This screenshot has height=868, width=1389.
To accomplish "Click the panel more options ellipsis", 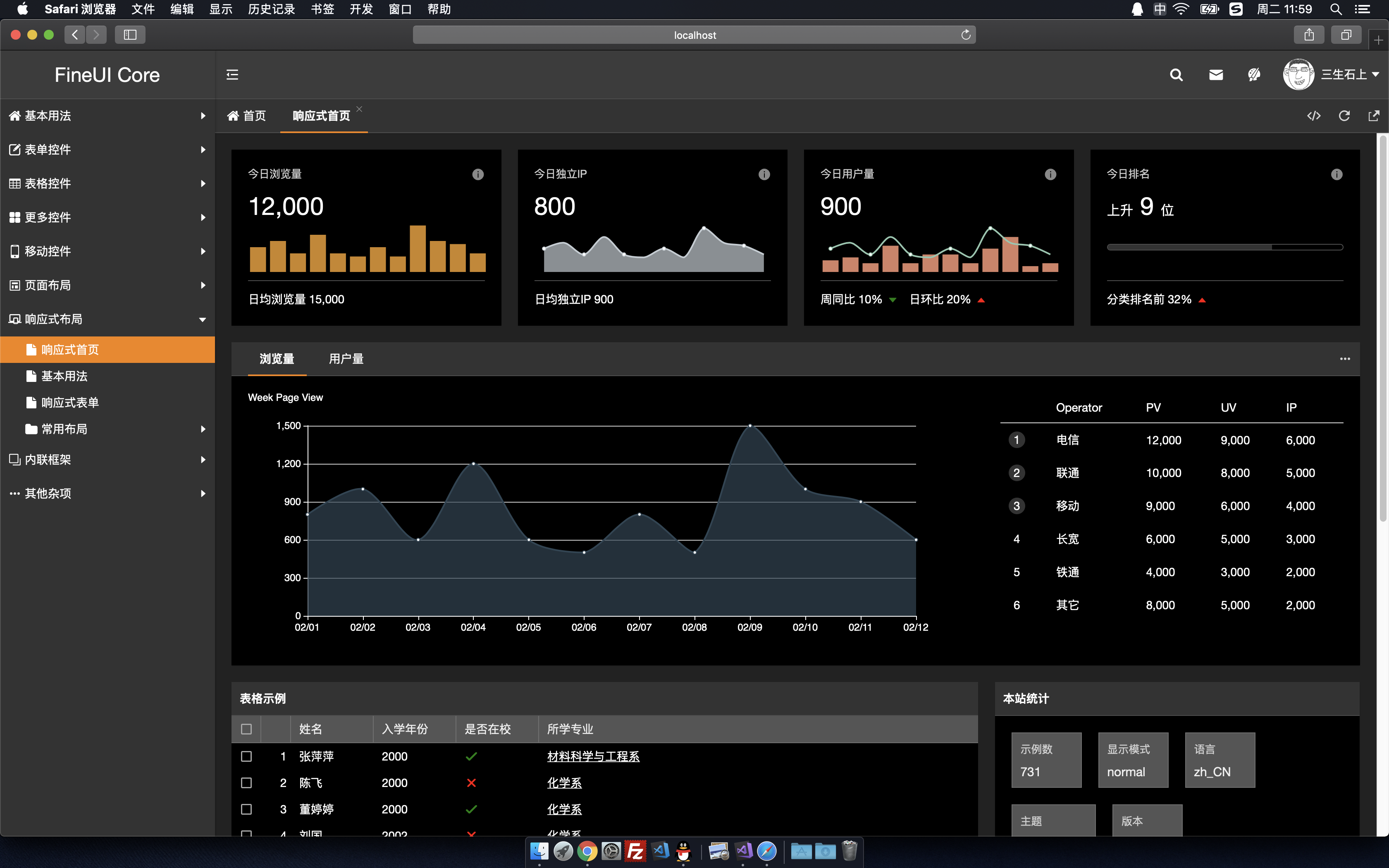I will [x=1345, y=359].
